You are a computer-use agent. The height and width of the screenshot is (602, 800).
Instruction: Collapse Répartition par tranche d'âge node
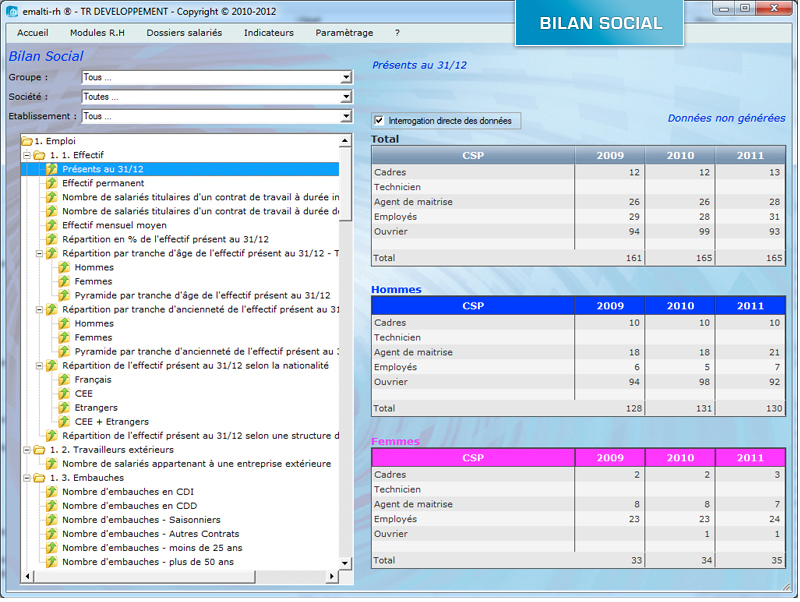pyautogui.click(x=39, y=253)
